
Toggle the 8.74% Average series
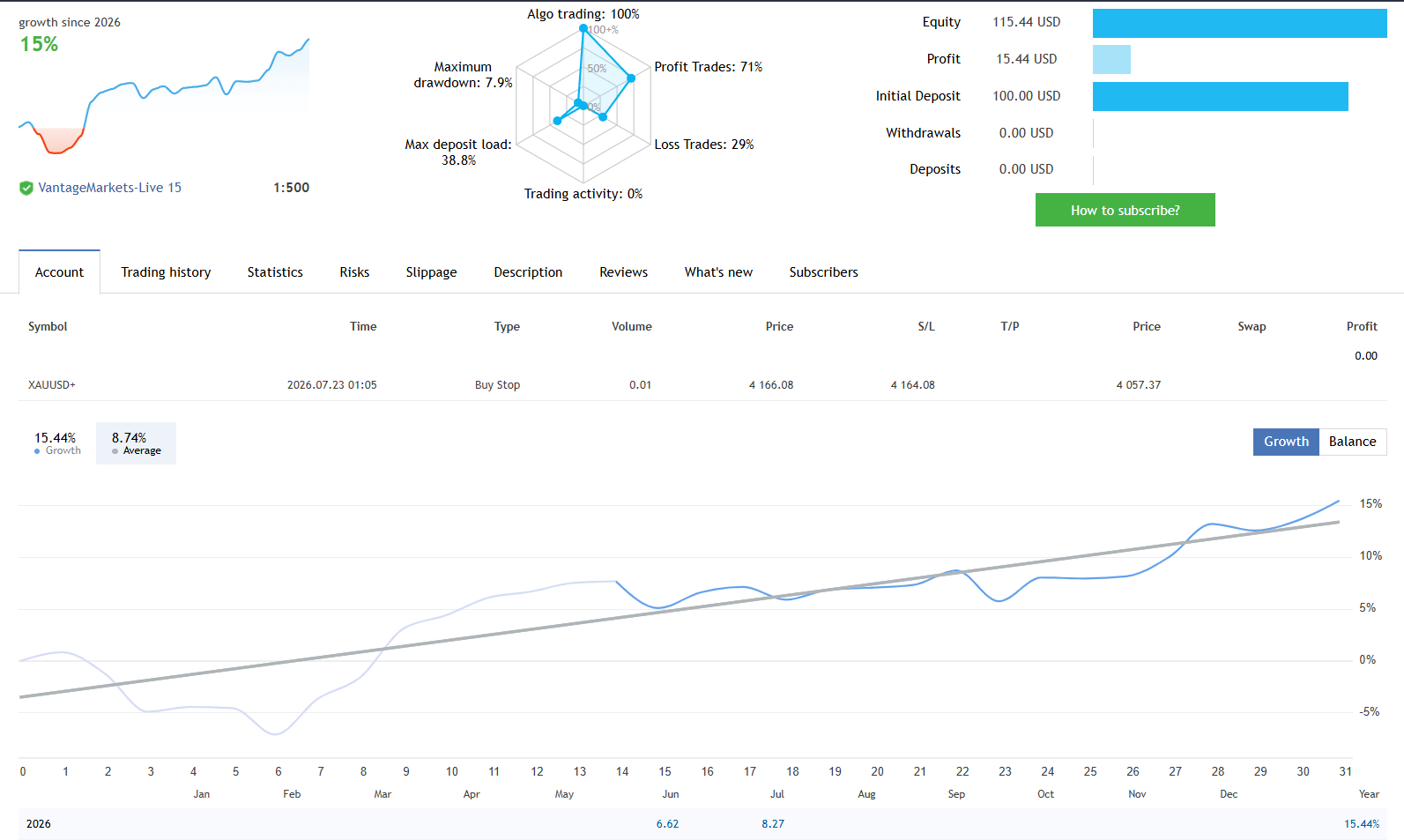136,443
